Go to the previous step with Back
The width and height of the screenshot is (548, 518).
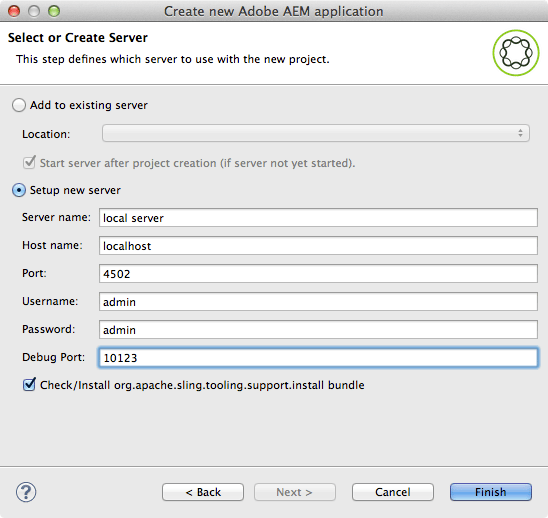(x=203, y=492)
